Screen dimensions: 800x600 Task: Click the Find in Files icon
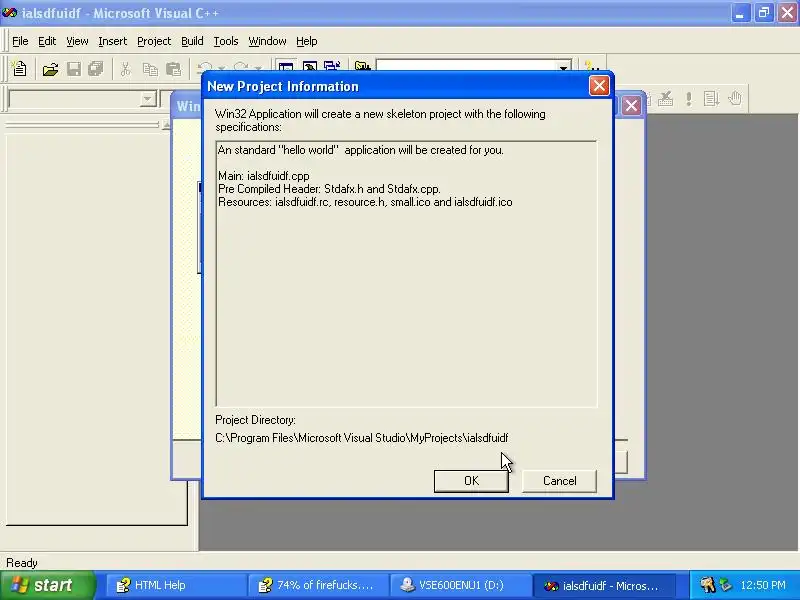362,66
